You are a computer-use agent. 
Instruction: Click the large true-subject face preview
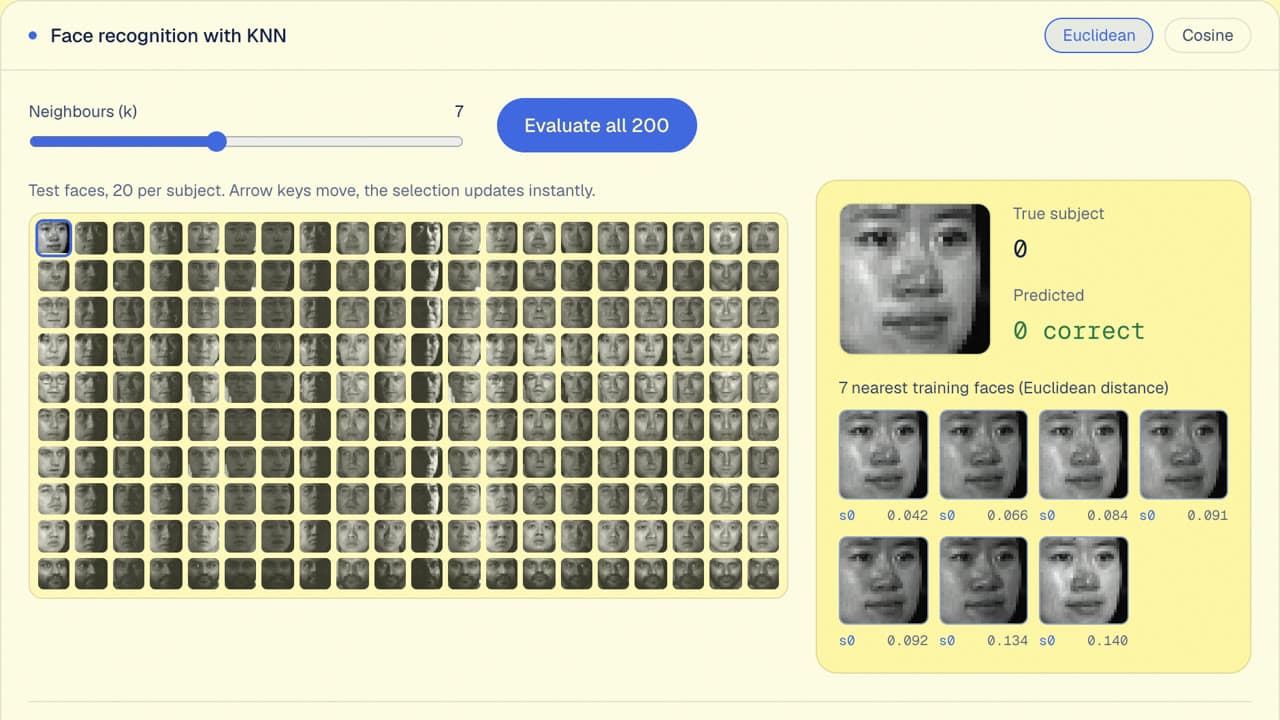coord(915,279)
